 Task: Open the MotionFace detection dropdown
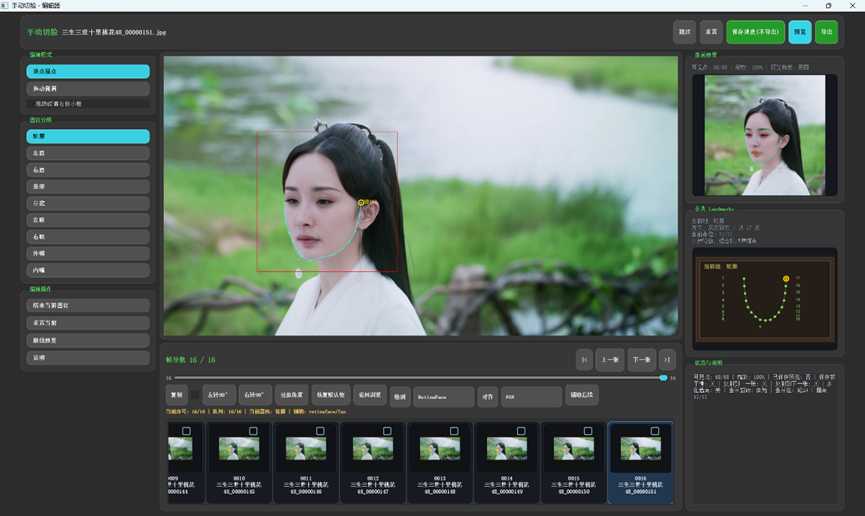[444, 397]
